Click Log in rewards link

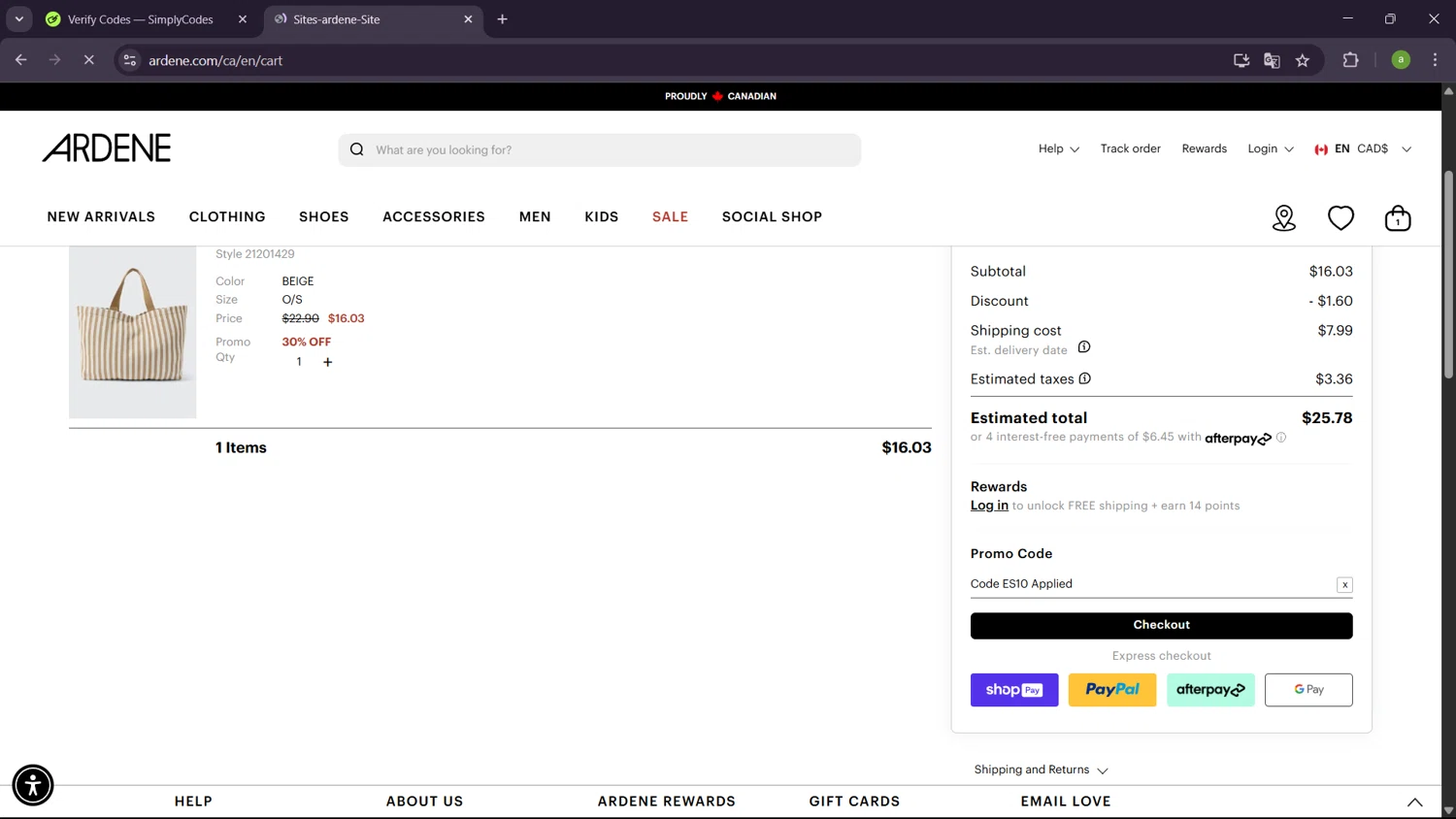[989, 506]
